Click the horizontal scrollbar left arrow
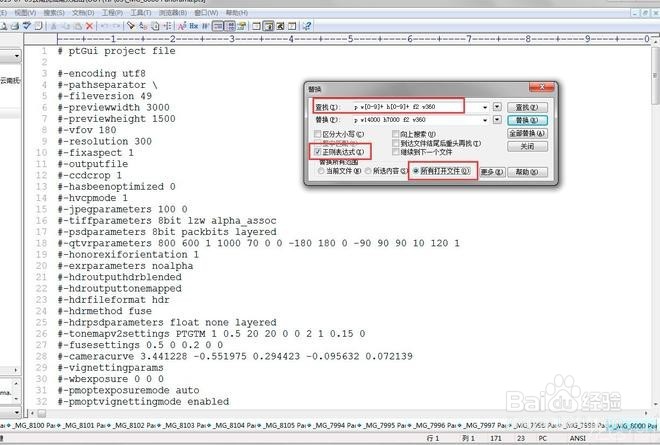The width and height of the screenshot is (660, 445). 32,413
